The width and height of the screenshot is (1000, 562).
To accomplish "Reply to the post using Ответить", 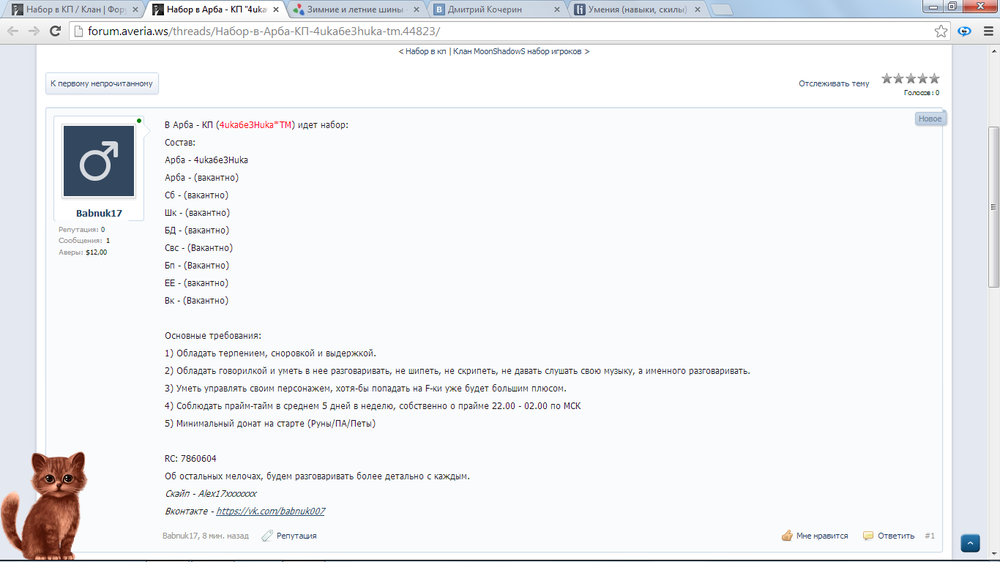I will tap(889, 536).
